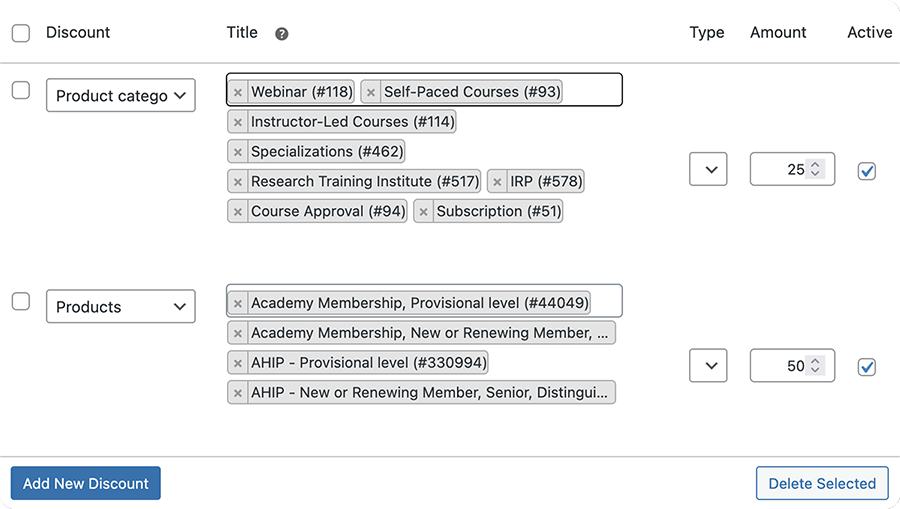Image resolution: width=900 pixels, height=509 pixels.
Task: Toggle the select-all checkbox in header
Action: tap(21, 33)
